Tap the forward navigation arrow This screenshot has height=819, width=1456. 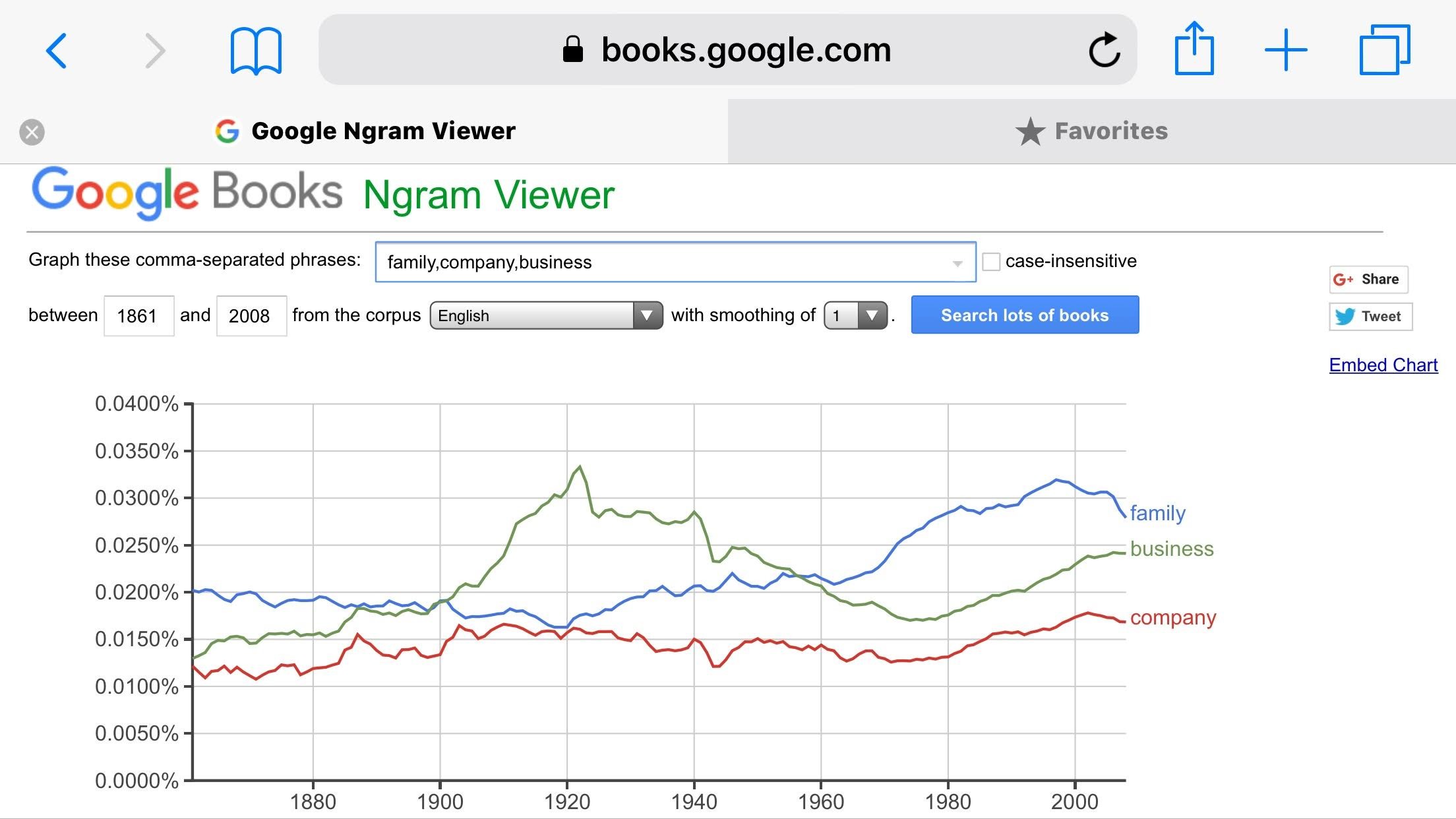pos(155,51)
